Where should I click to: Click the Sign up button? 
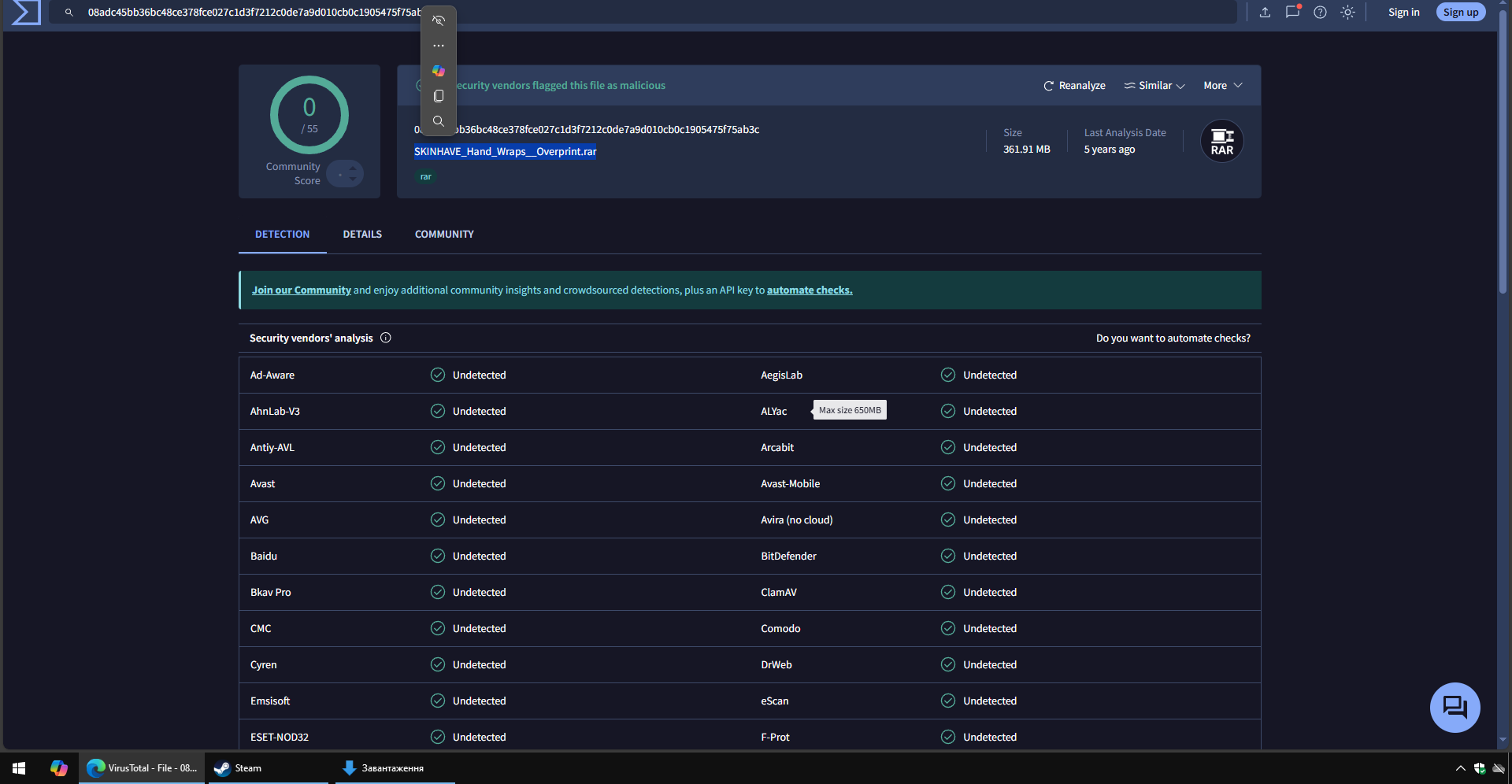pos(1461,12)
